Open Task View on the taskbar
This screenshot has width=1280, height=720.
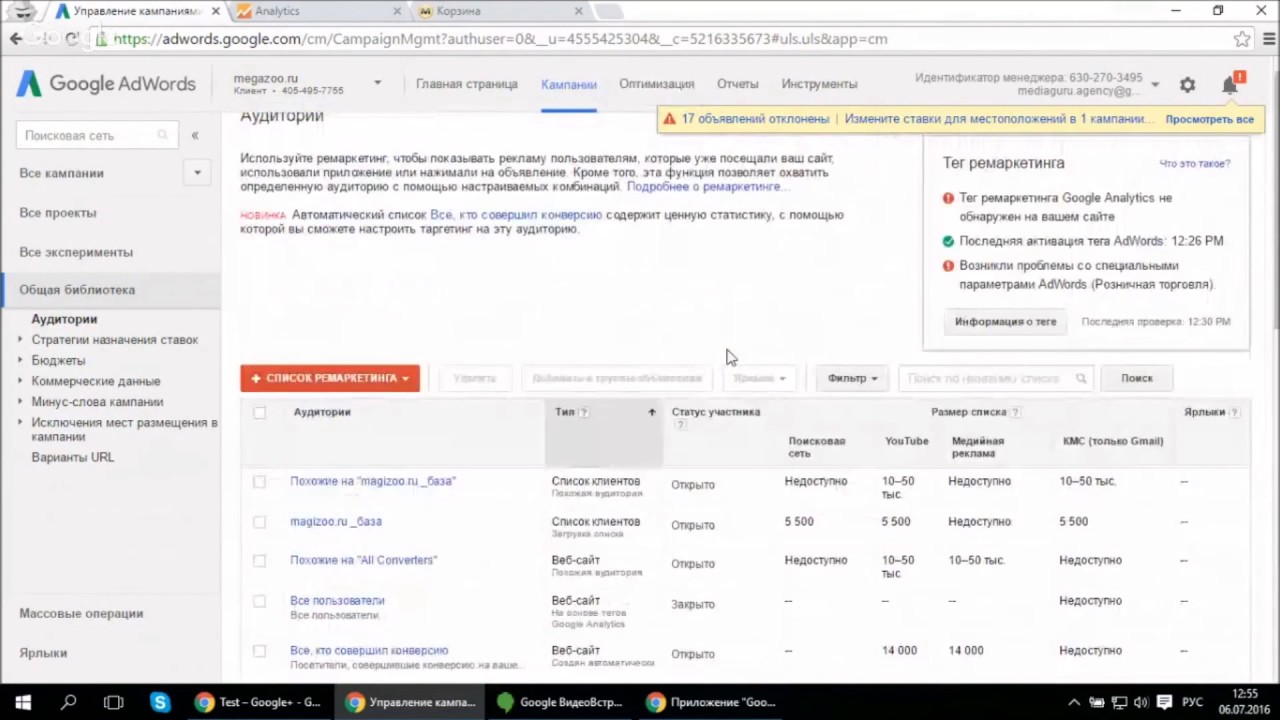pyautogui.click(x=113, y=702)
